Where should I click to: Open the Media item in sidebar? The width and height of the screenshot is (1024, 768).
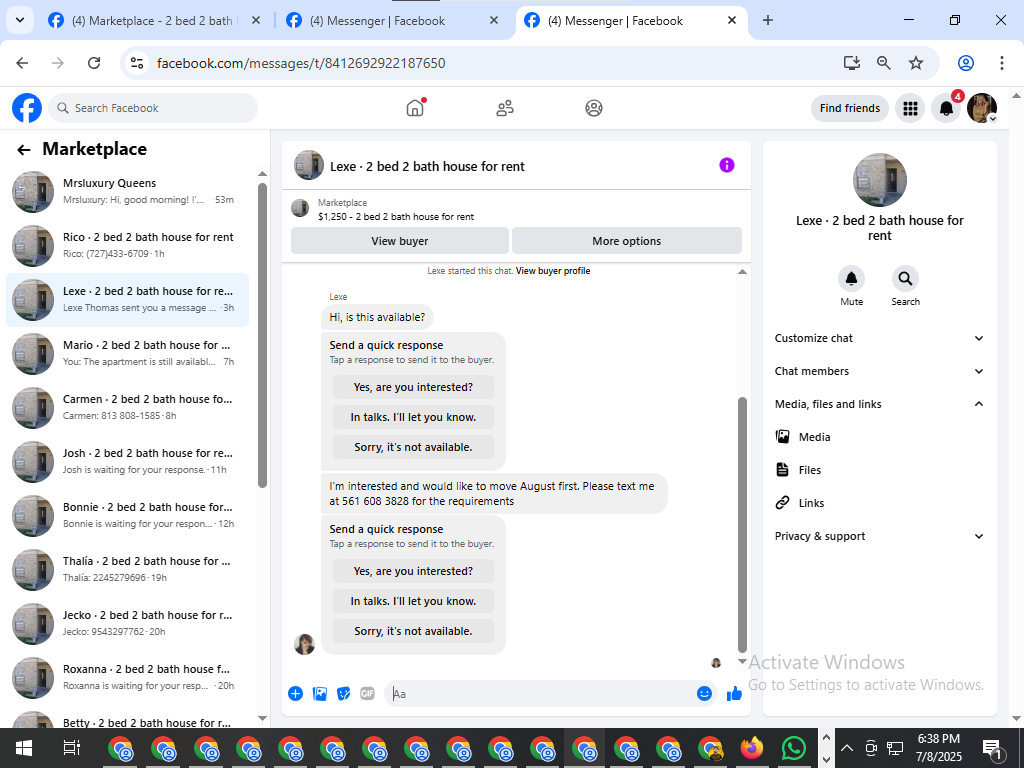pos(879,437)
